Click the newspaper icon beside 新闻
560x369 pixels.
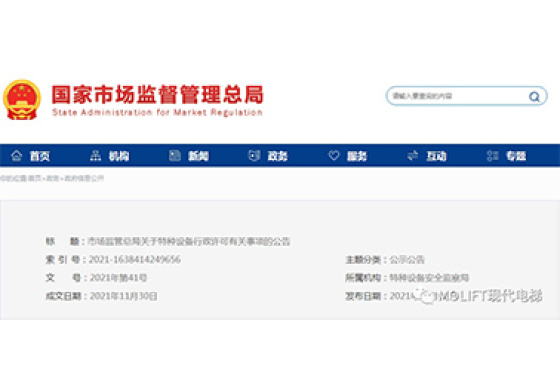tap(175, 156)
